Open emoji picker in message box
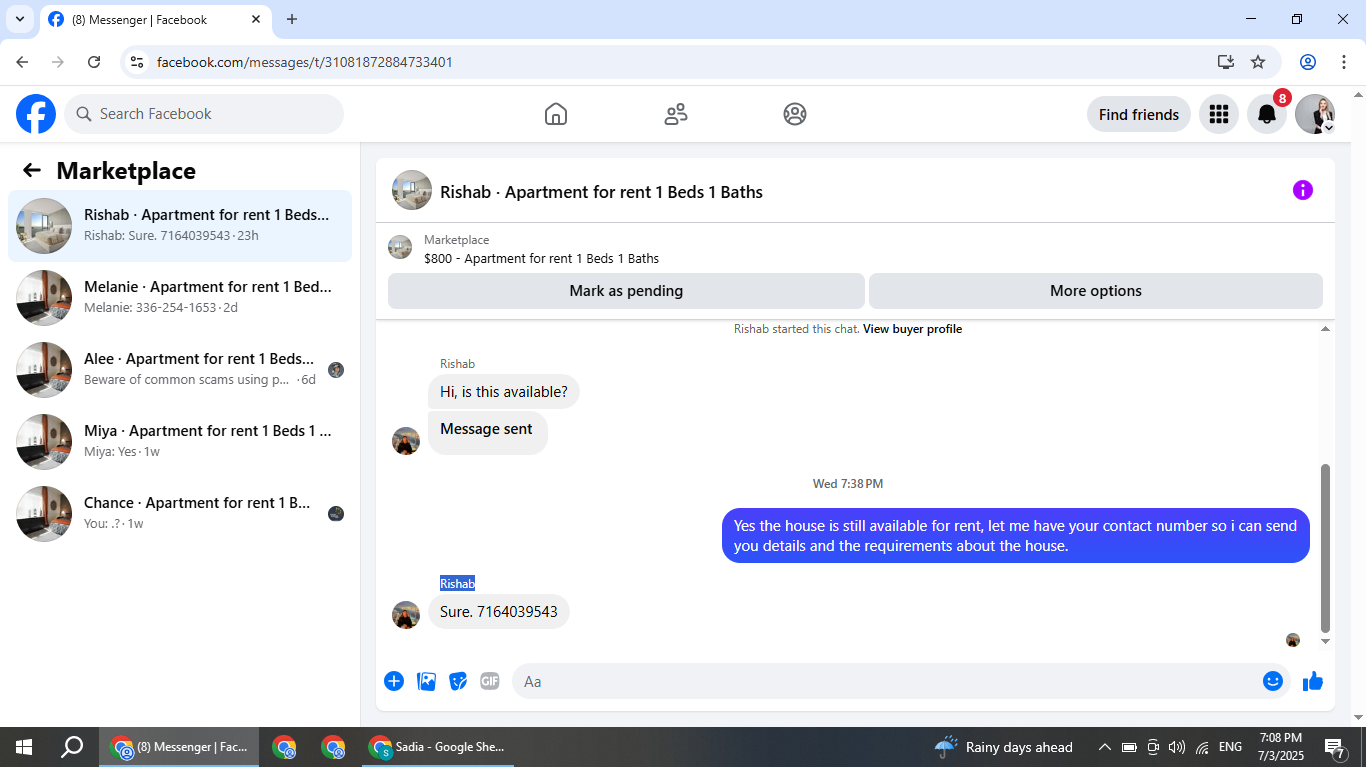Viewport: 1366px width, 767px height. click(1272, 681)
